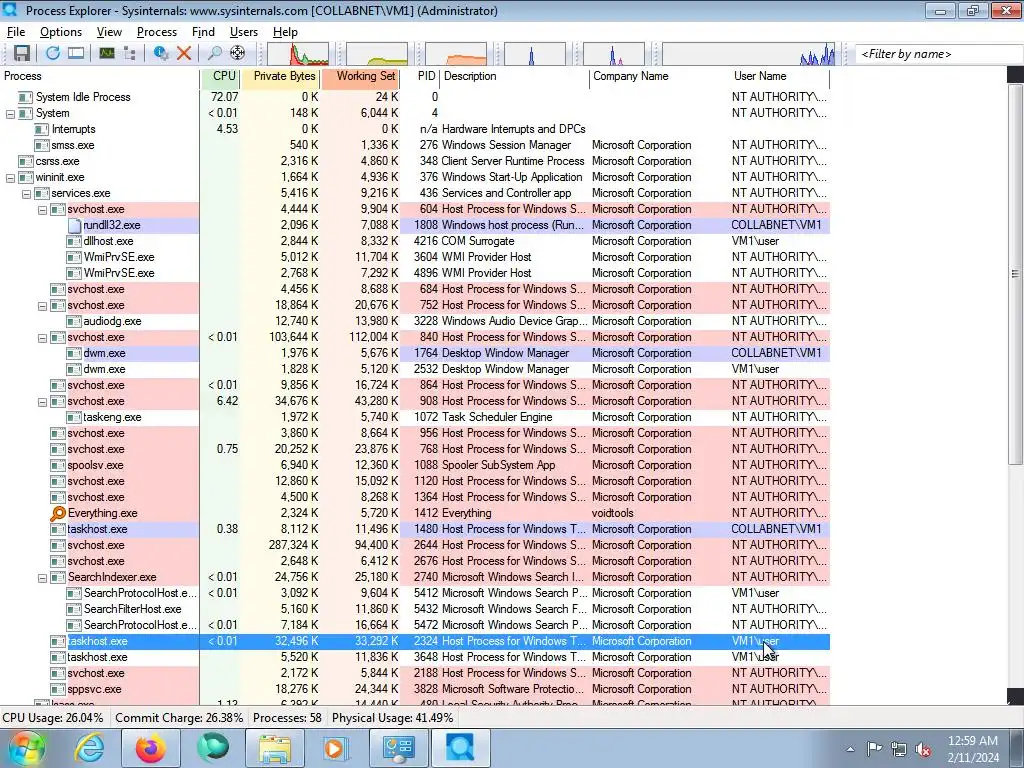Open the process Properties icon
Viewport: 1024px width, 768px height.
161,54
